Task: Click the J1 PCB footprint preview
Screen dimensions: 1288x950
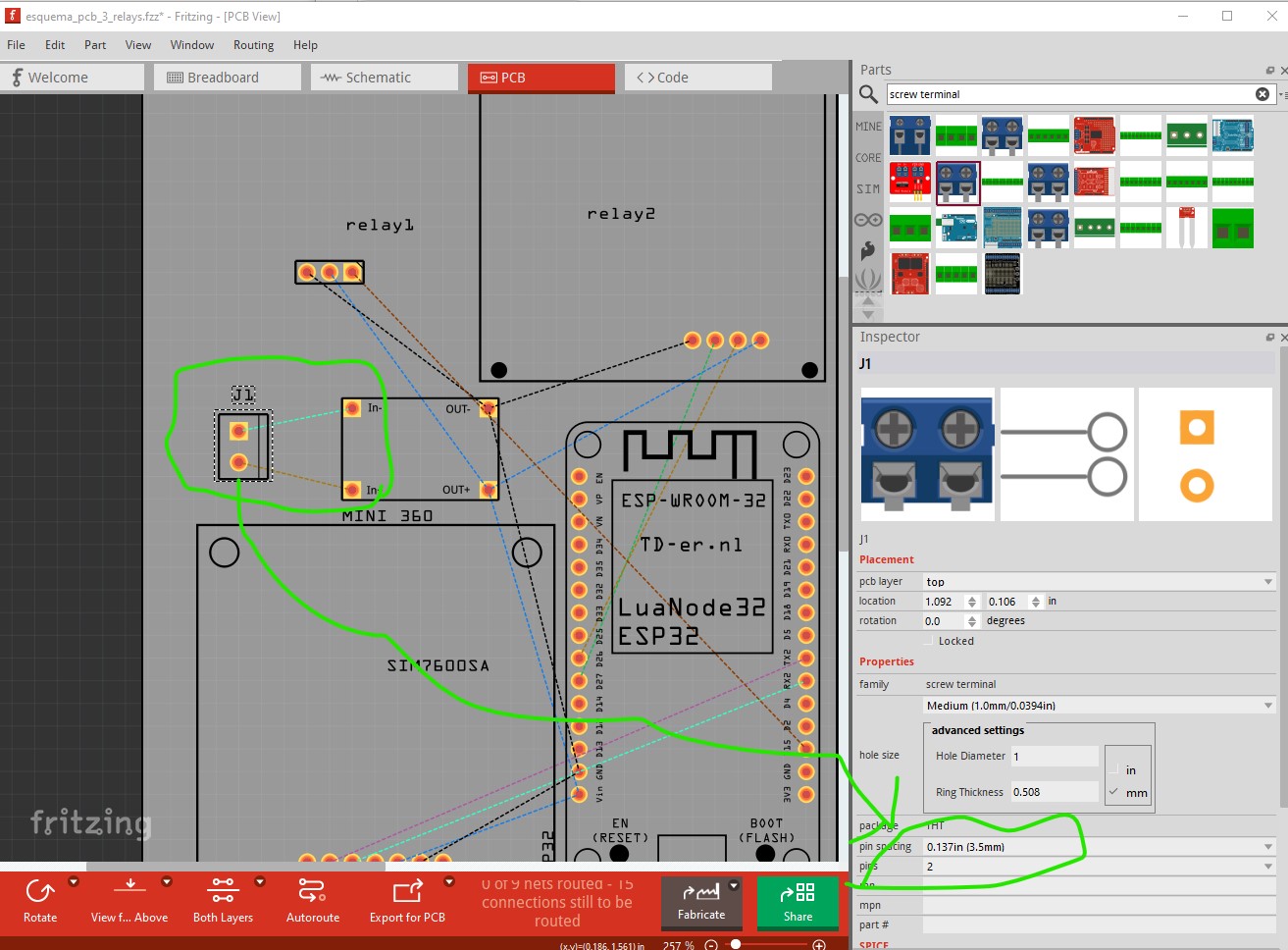Action: (x=1206, y=454)
